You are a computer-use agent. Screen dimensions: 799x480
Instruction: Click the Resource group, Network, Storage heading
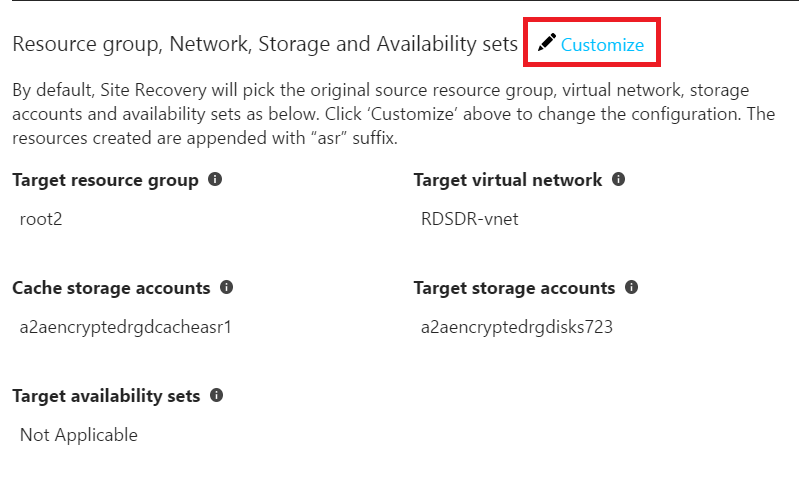265,44
